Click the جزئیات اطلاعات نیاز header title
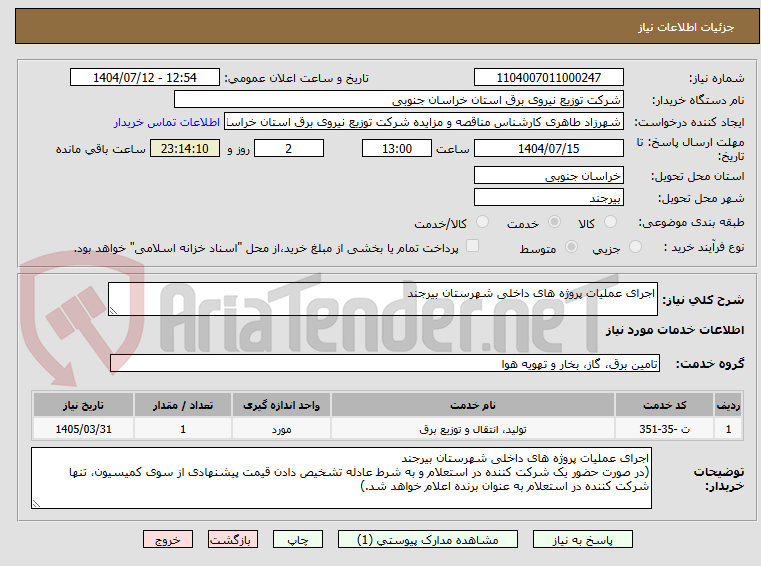This screenshot has height=566, width=761. pyautogui.click(x=686, y=27)
